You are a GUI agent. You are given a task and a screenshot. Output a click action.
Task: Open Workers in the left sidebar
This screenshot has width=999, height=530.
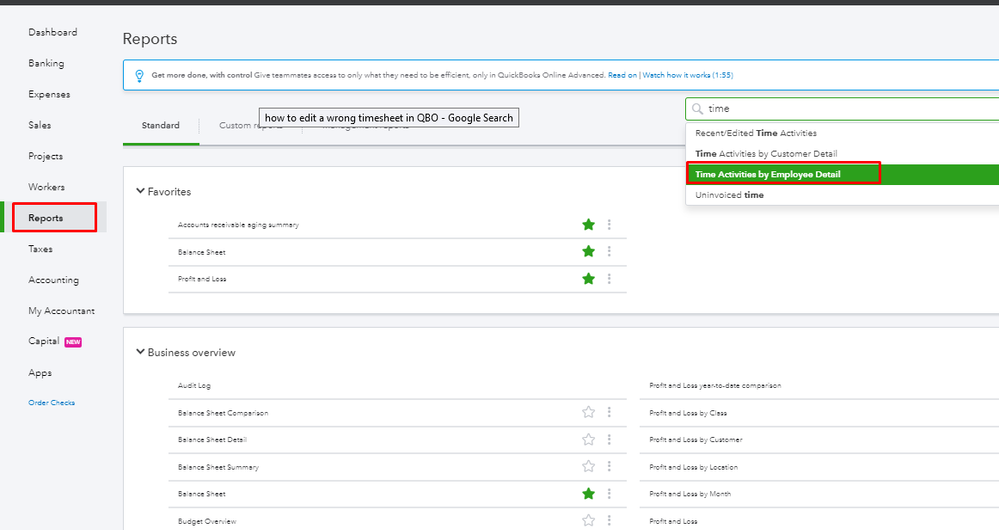click(x=46, y=187)
